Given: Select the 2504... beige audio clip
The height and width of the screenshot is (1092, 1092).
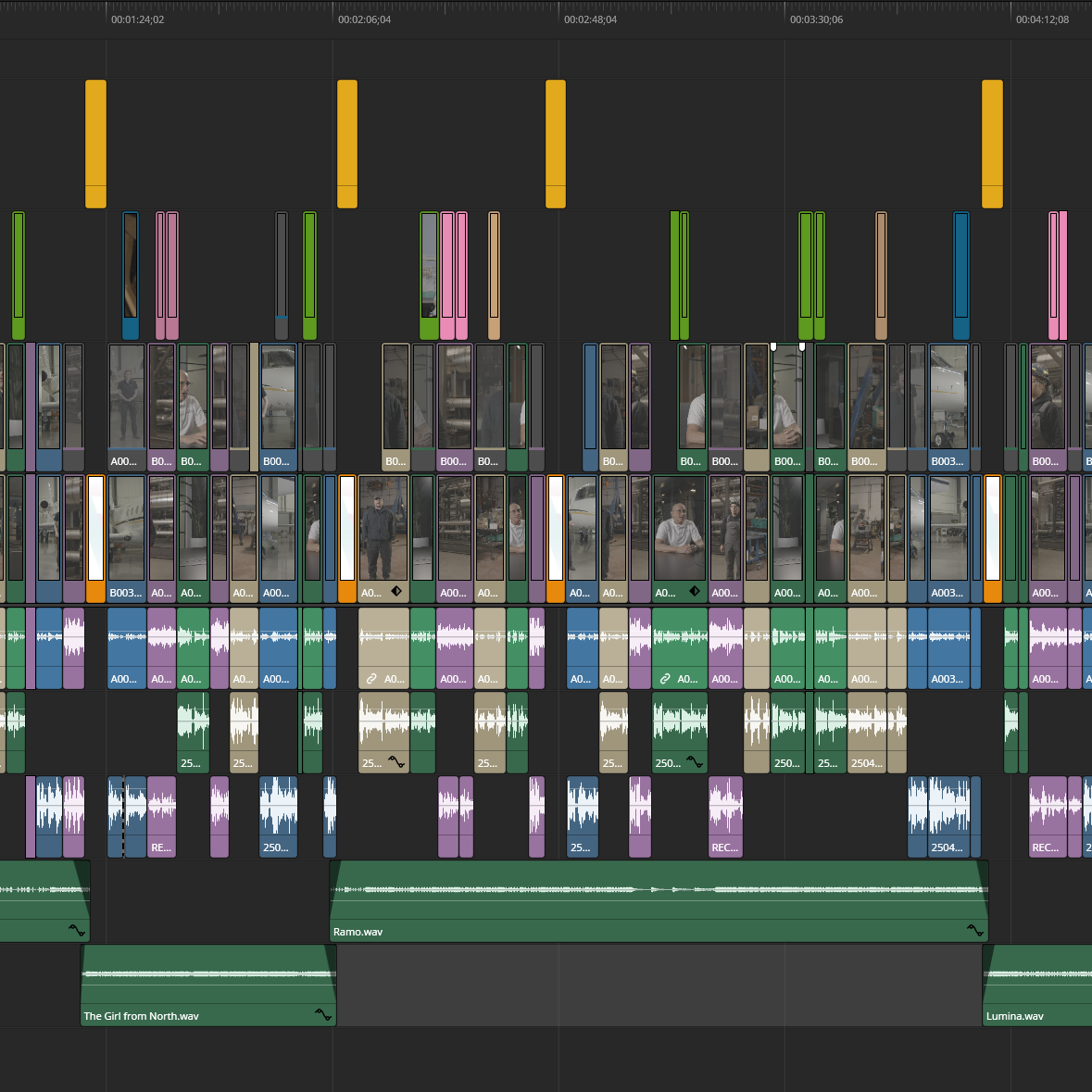Looking at the screenshot, I should (x=867, y=732).
